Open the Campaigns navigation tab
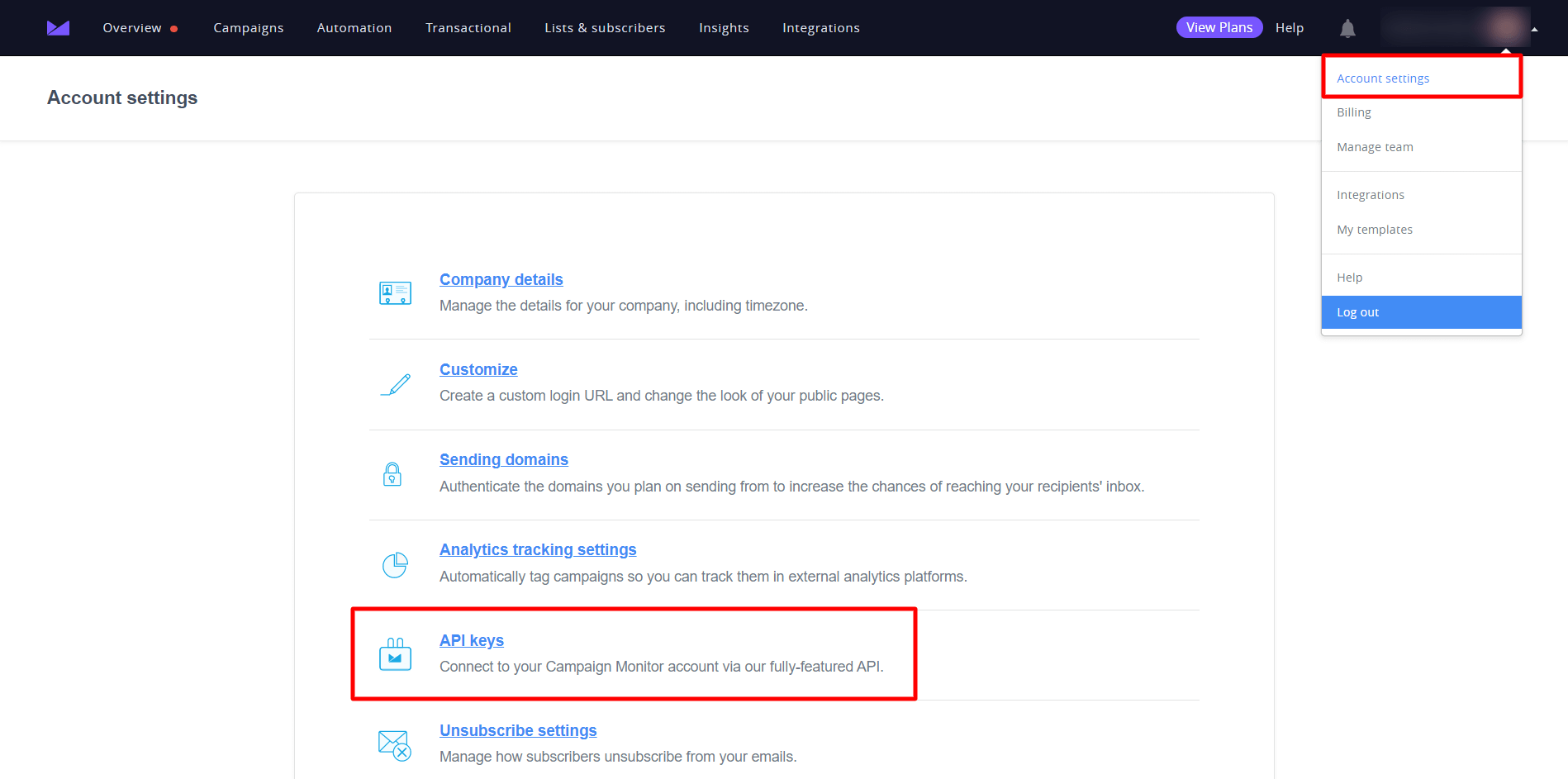 pos(248,27)
